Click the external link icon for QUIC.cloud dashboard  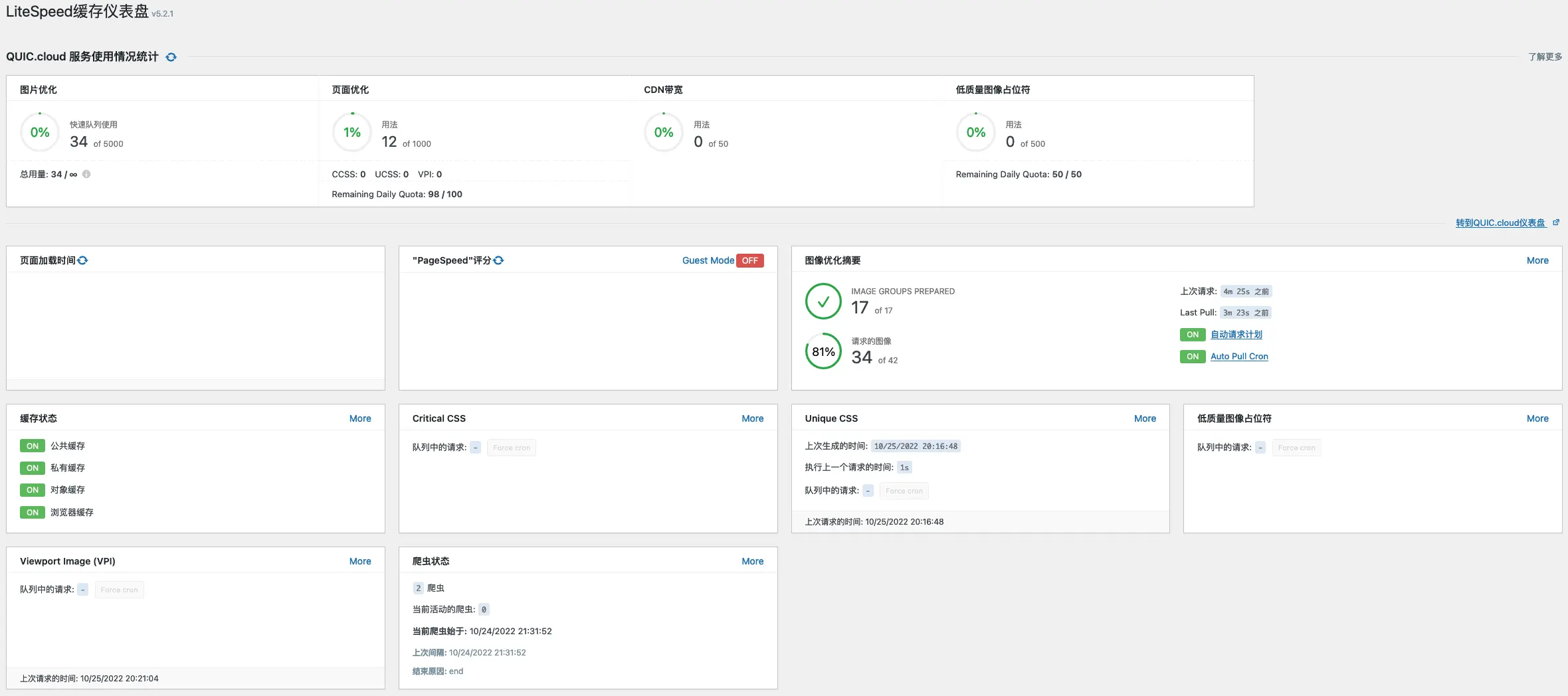1555,223
